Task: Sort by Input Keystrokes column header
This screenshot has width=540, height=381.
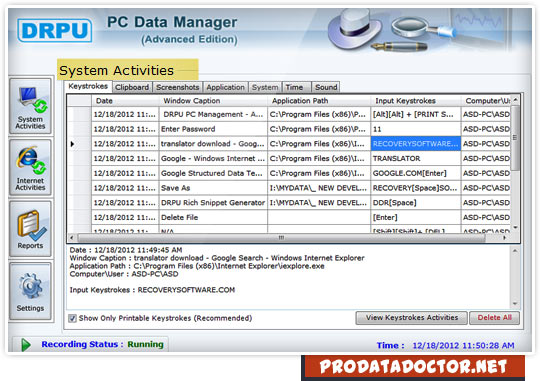Action: [416, 101]
